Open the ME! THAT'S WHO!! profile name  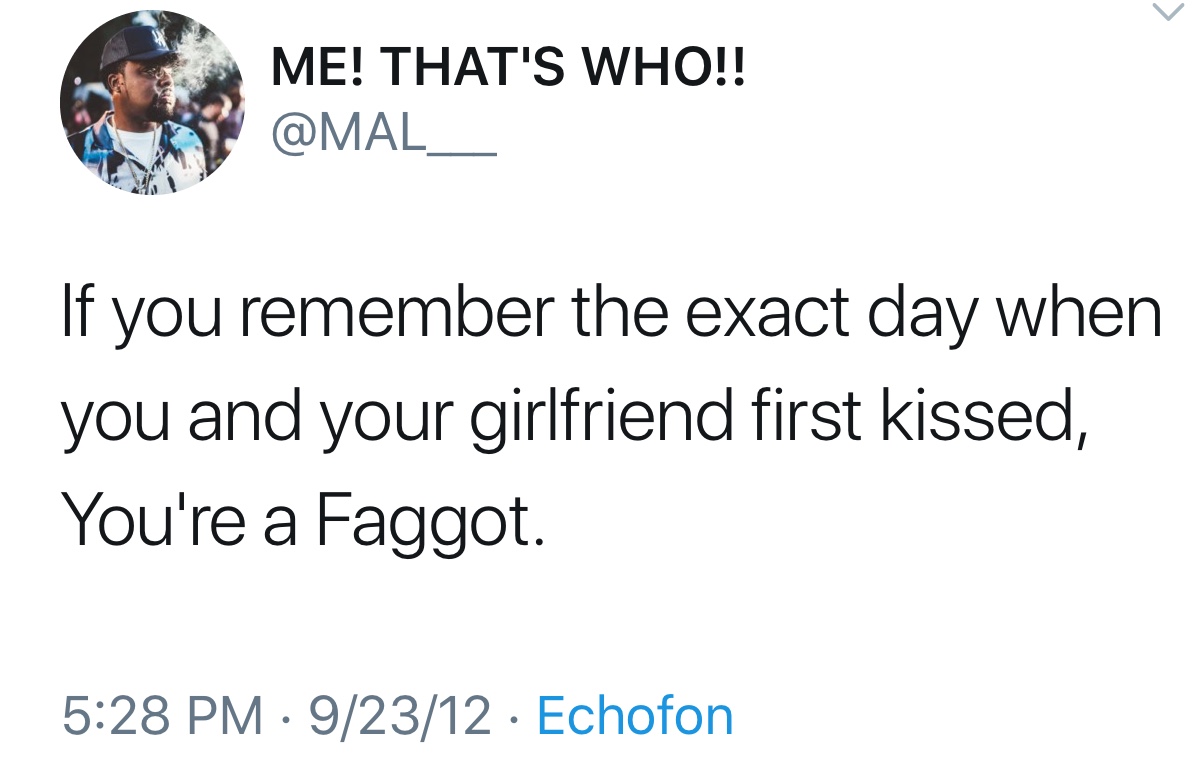pyautogui.click(x=509, y=73)
